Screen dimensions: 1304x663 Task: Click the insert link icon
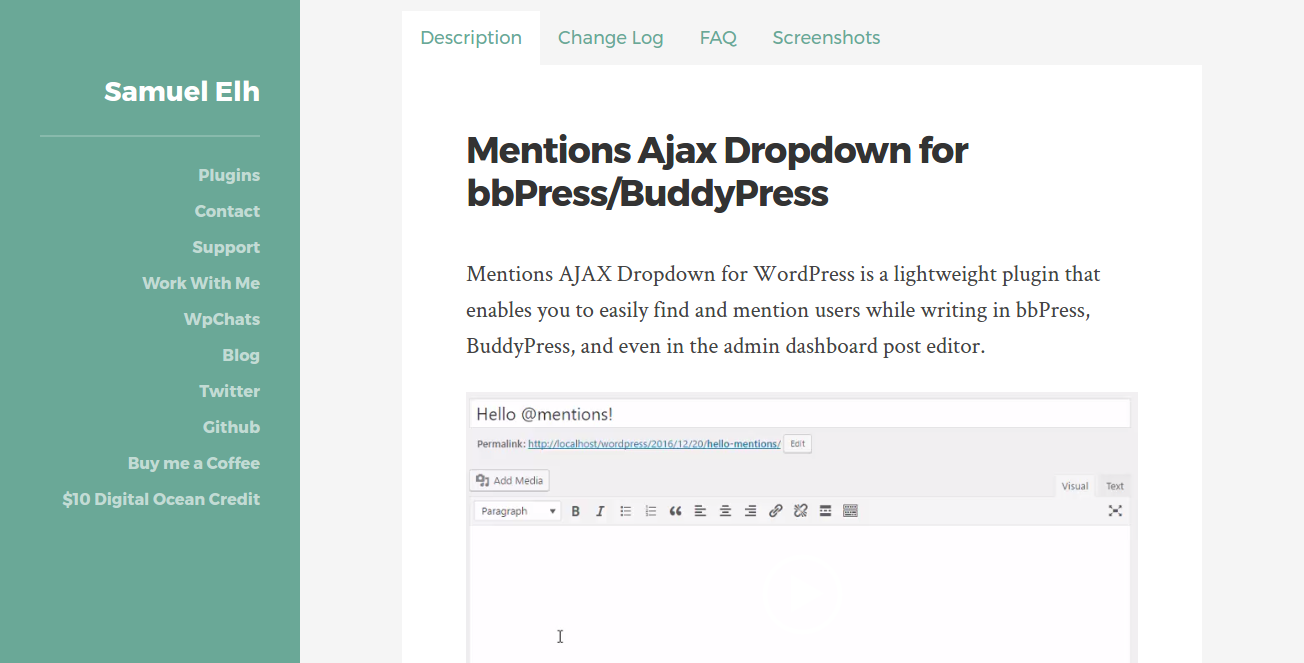[775, 511]
